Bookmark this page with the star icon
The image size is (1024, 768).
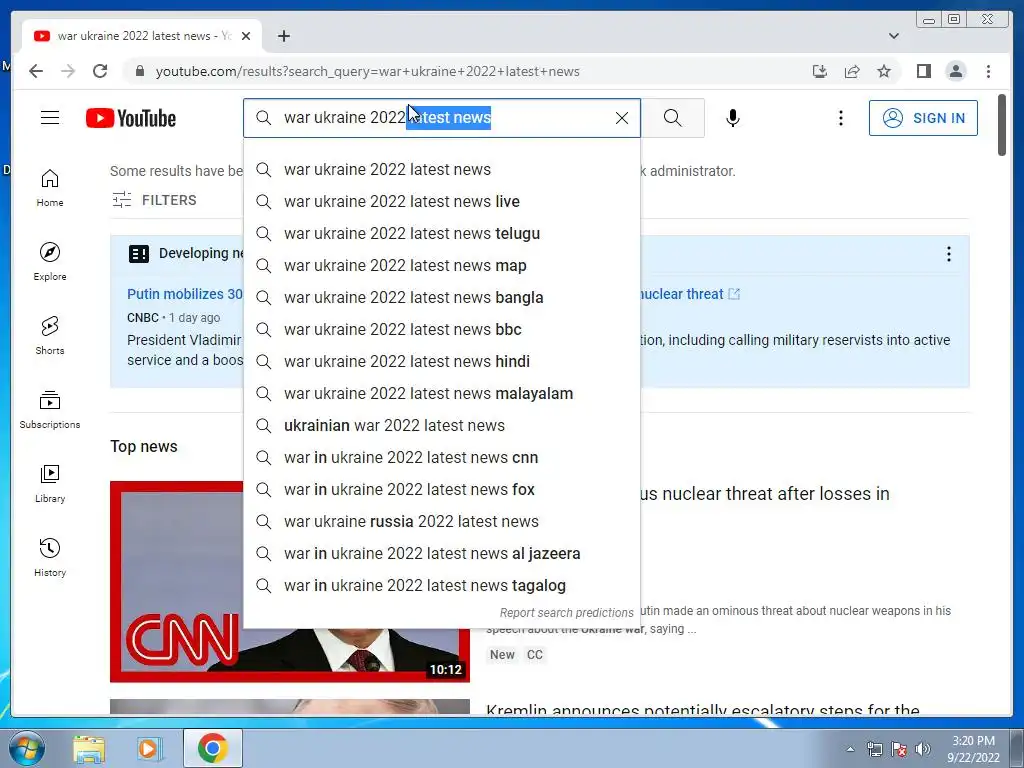884,71
